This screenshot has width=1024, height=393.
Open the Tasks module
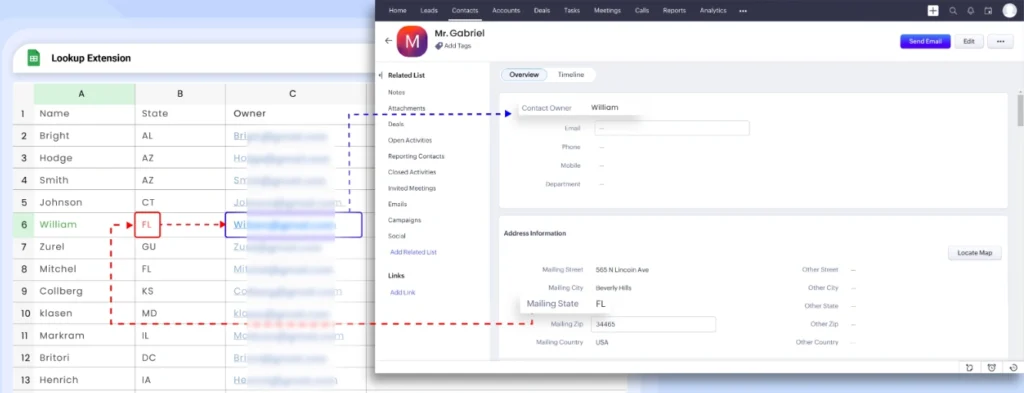[x=572, y=10]
